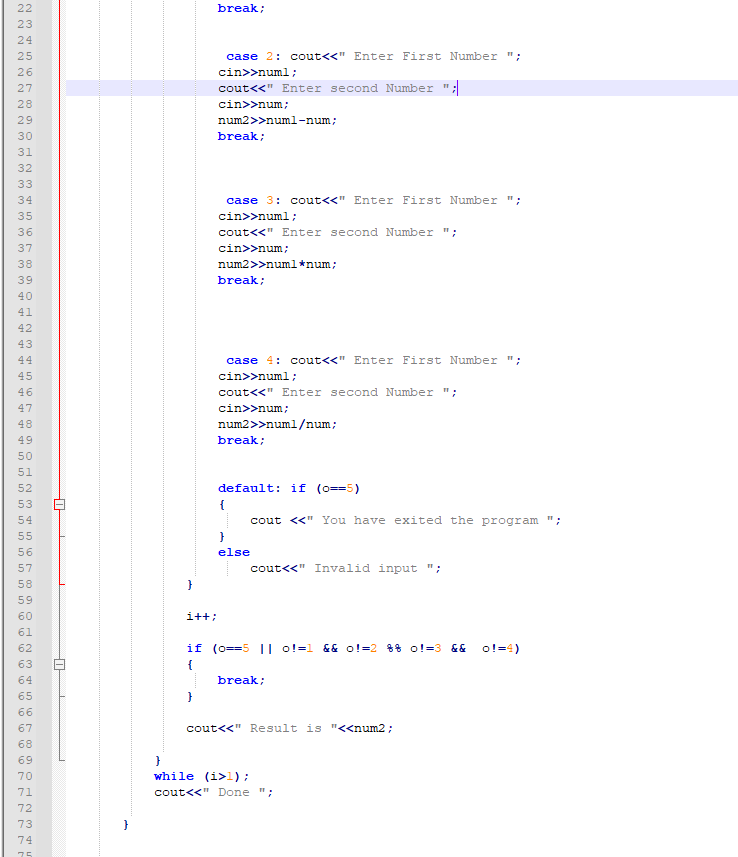
Task: Click the 'break;' on line 30
Action: tap(242, 137)
